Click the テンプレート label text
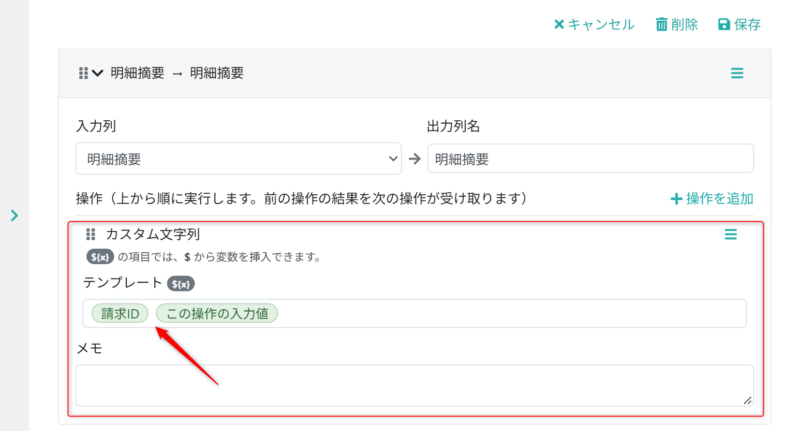The width and height of the screenshot is (800, 431). [122, 283]
